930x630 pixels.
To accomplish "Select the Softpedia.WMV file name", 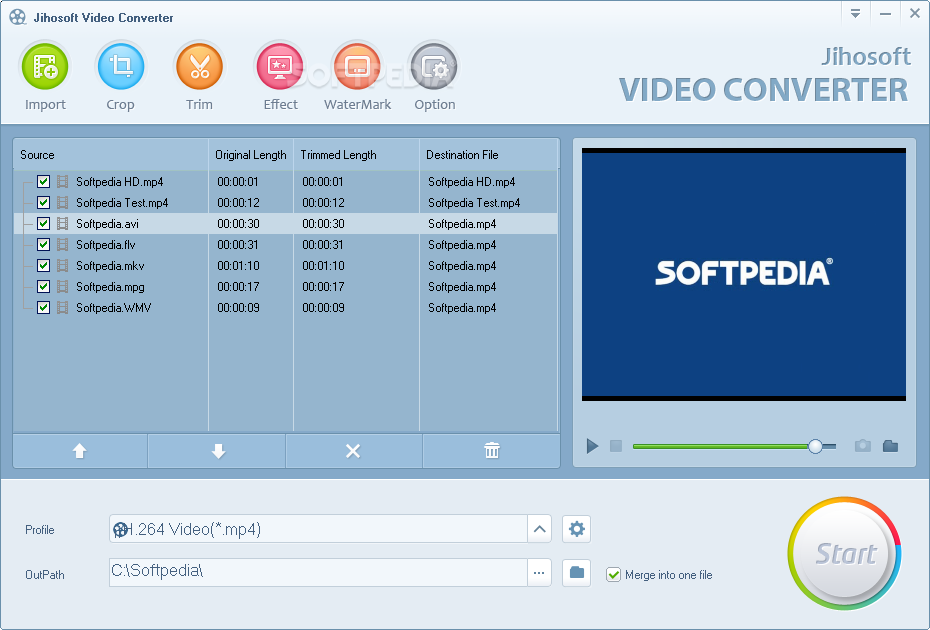I will point(114,307).
